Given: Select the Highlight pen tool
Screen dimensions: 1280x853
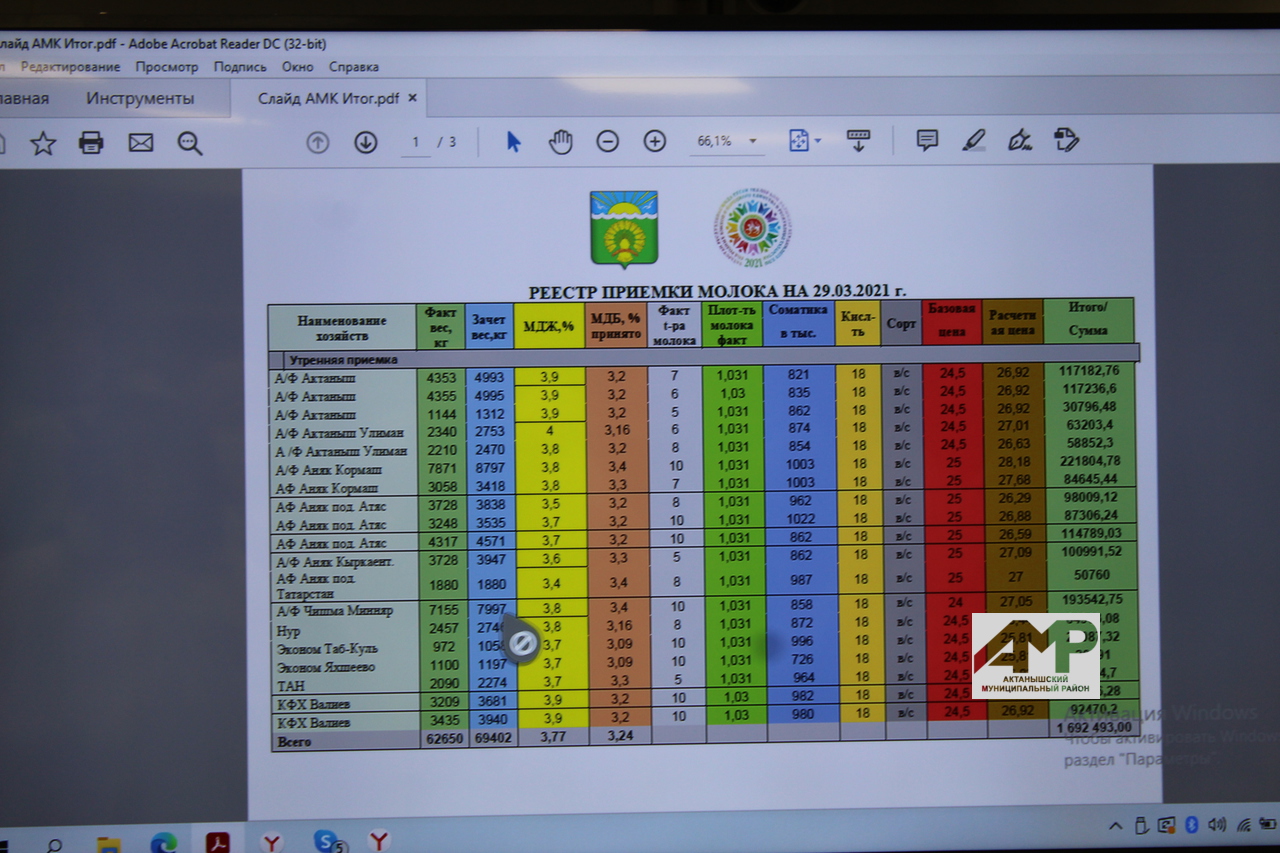Looking at the screenshot, I should pyautogui.click(x=974, y=140).
